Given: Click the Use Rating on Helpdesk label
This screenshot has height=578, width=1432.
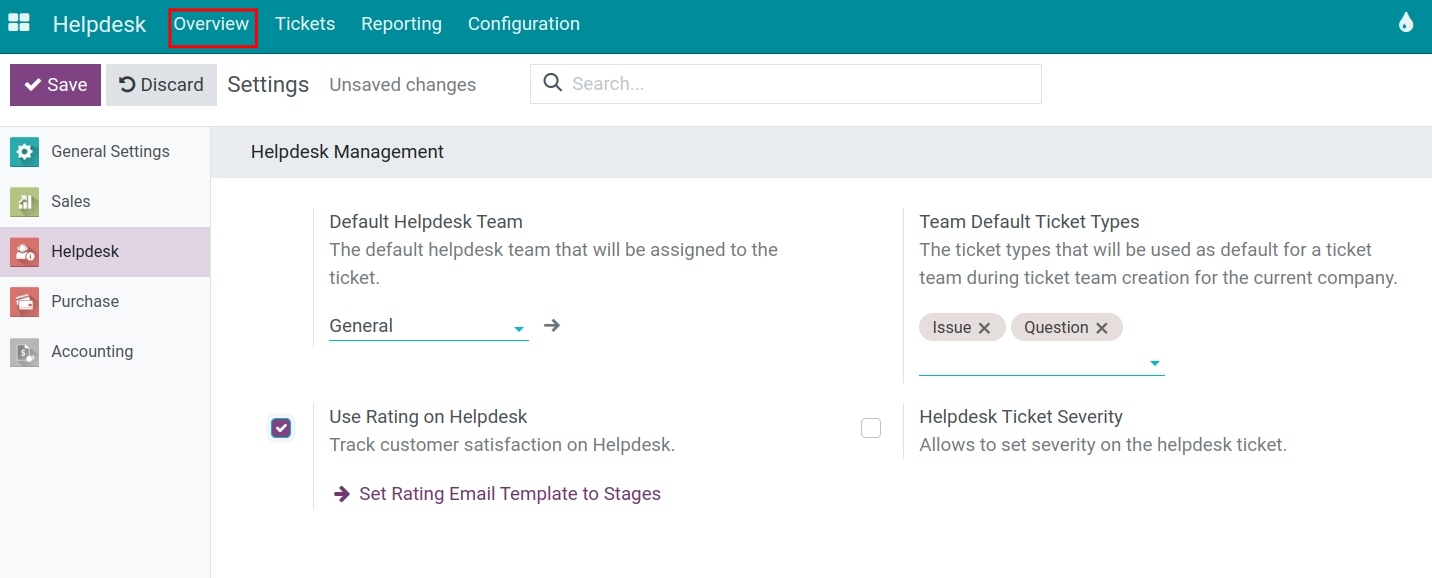Looking at the screenshot, I should tap(428, 417).
